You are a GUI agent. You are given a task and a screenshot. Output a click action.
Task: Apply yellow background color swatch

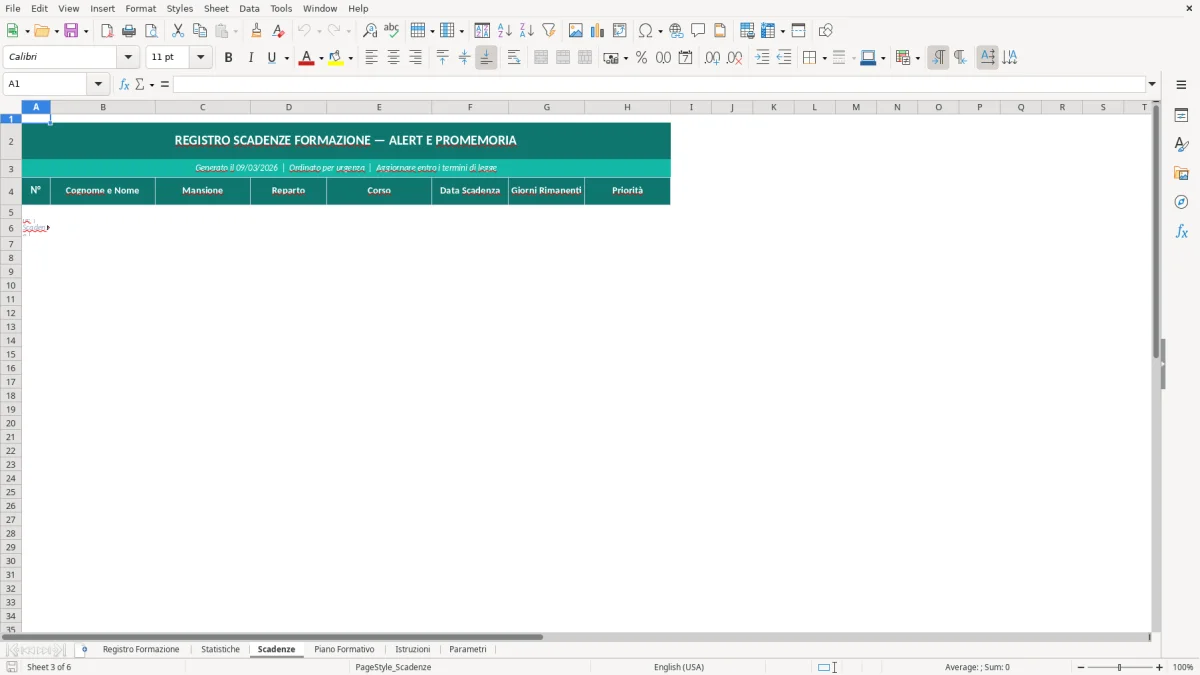click(x=336, y=58)
